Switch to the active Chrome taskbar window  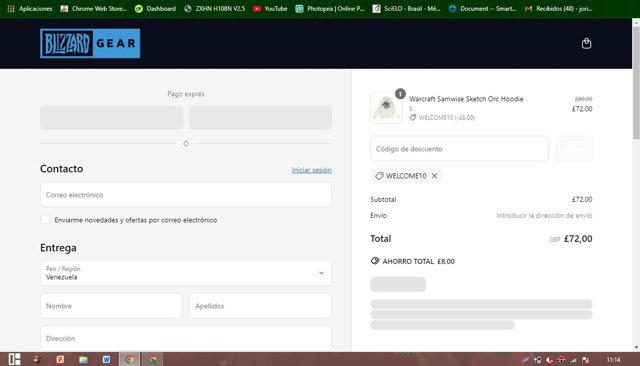click(129, 359)
